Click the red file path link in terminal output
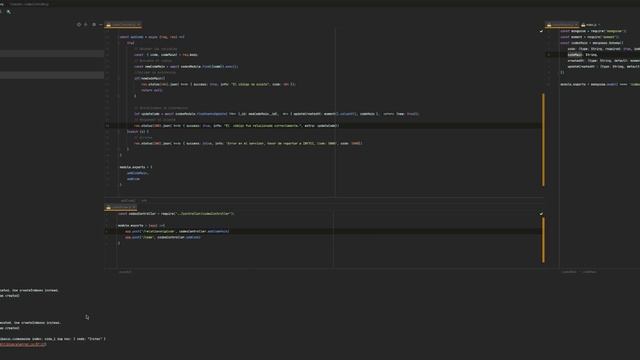 tap(23, 344)
